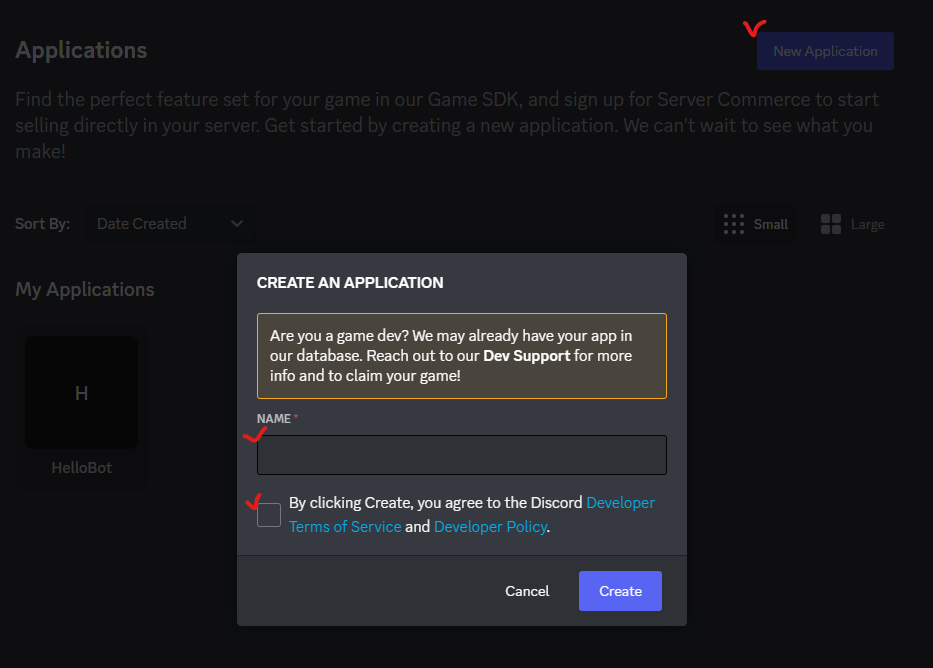Cancel the create application dialog

pos(527,591)
